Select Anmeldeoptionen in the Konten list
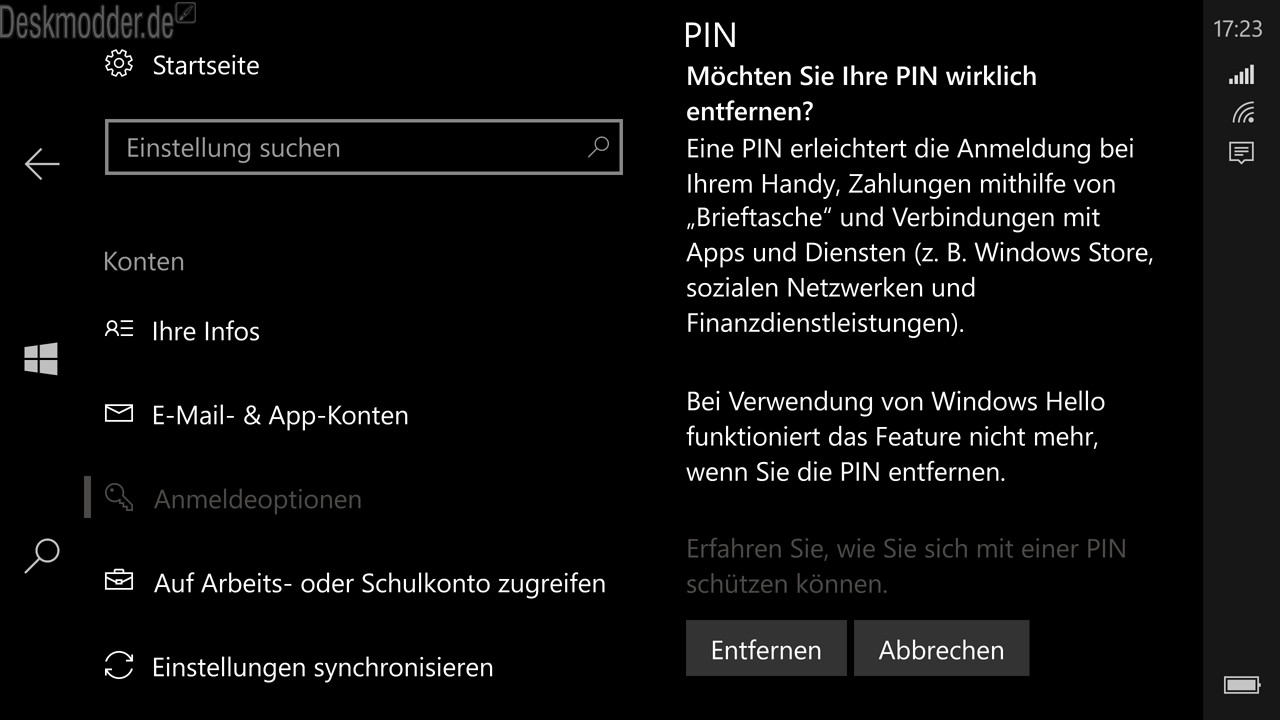1280x720 pixels. coord(234,499)
